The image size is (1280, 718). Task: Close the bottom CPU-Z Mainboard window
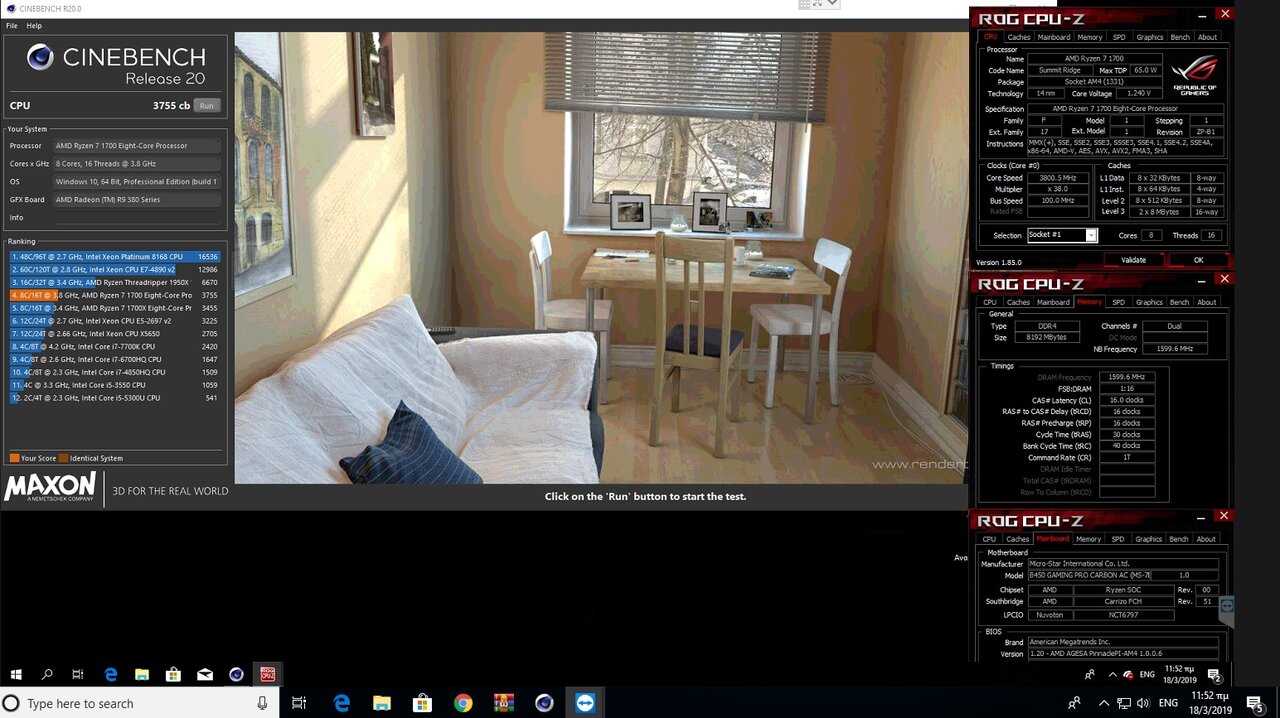point(1224,516)
